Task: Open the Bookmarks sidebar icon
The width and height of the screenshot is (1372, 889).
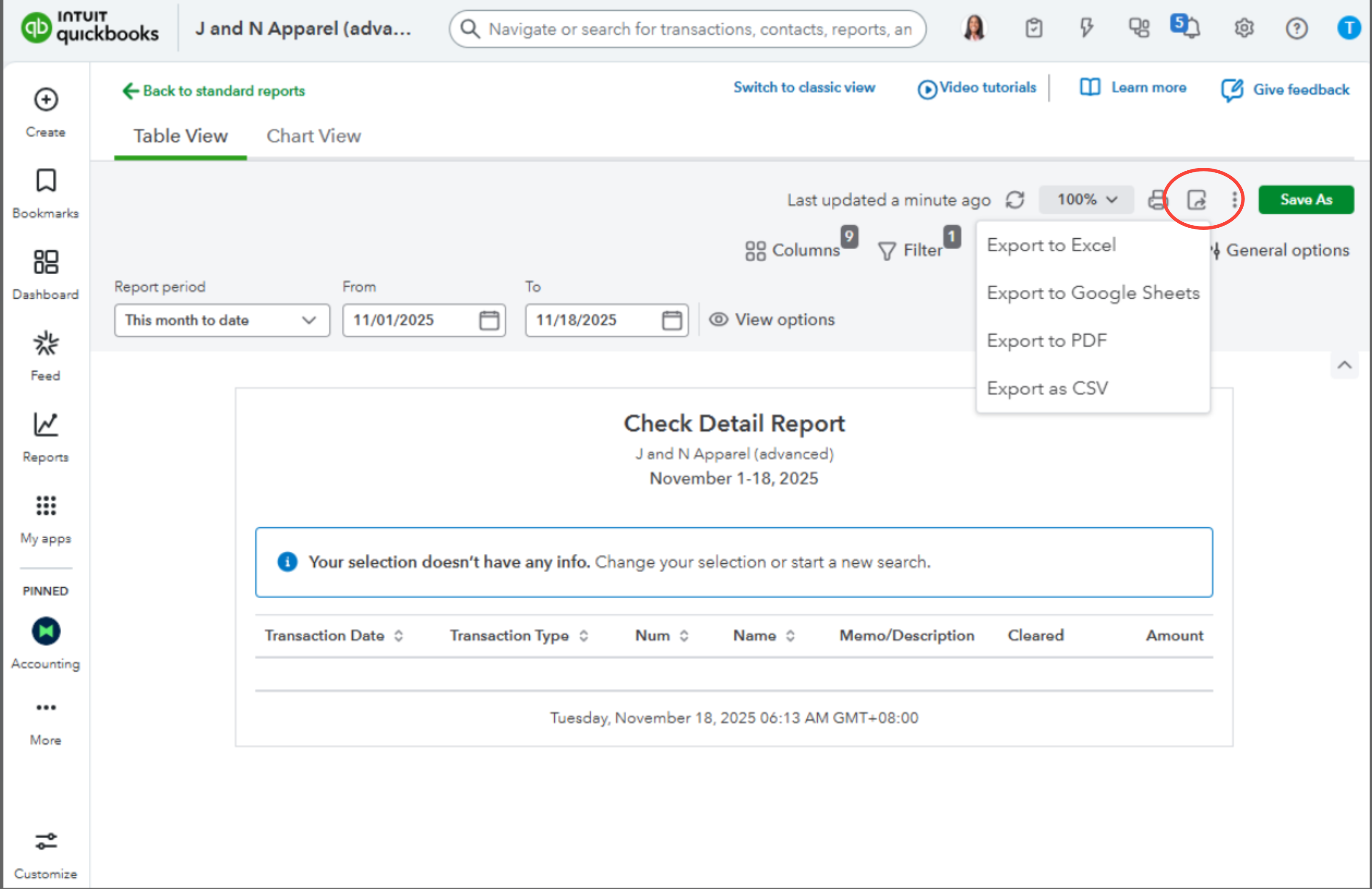Action: [x=46, y=181]
